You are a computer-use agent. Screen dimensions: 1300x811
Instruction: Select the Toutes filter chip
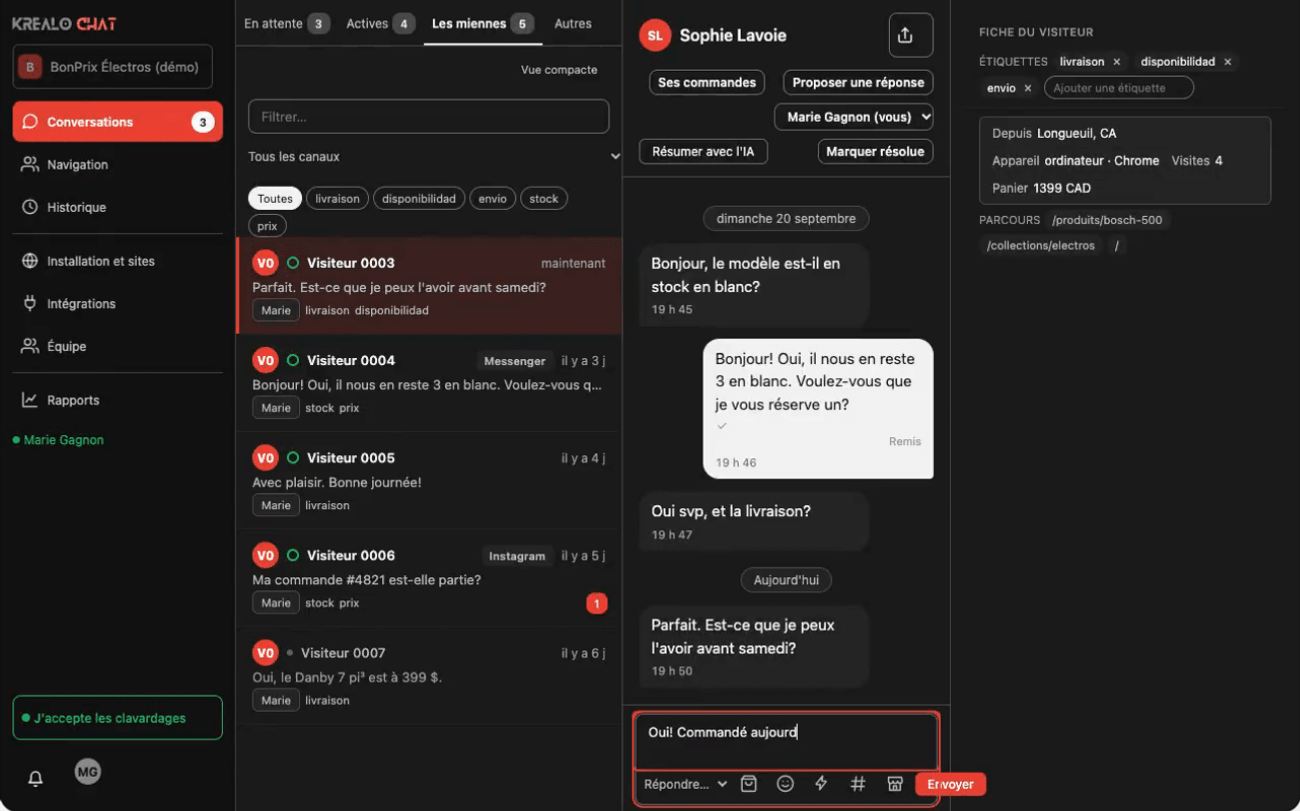click(275, 198)
